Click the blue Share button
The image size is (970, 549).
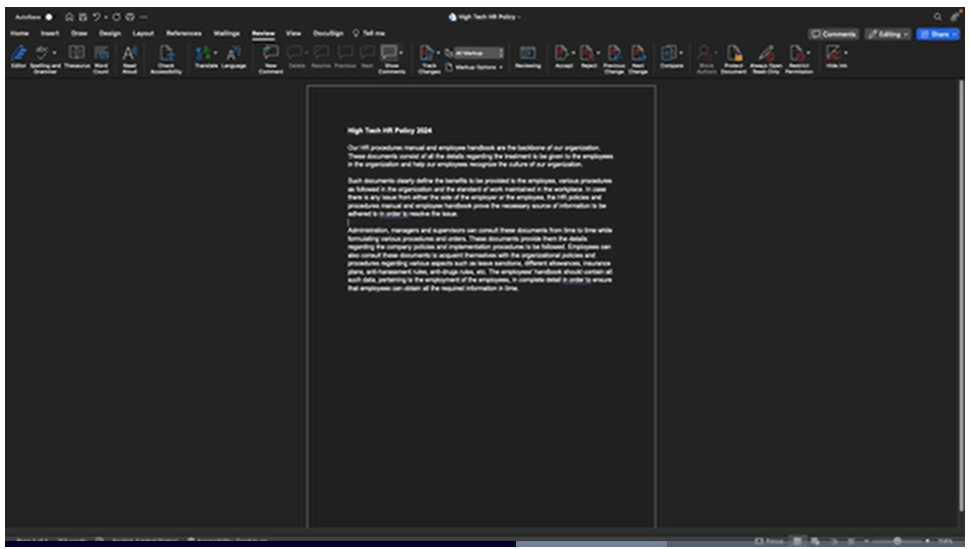938,34
